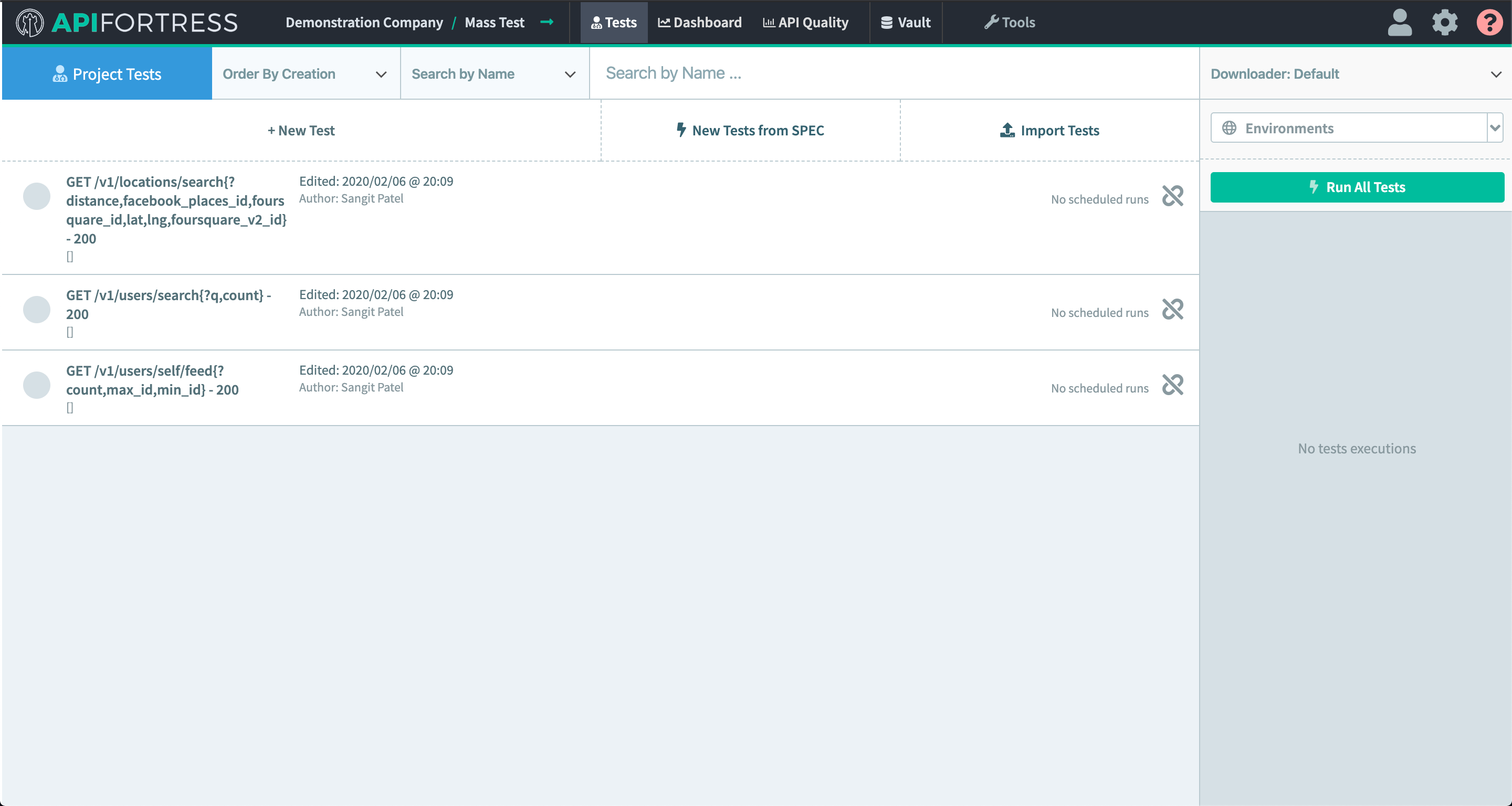
Task: Select the Project Tests tab
Action: click(x=107, y=73)
